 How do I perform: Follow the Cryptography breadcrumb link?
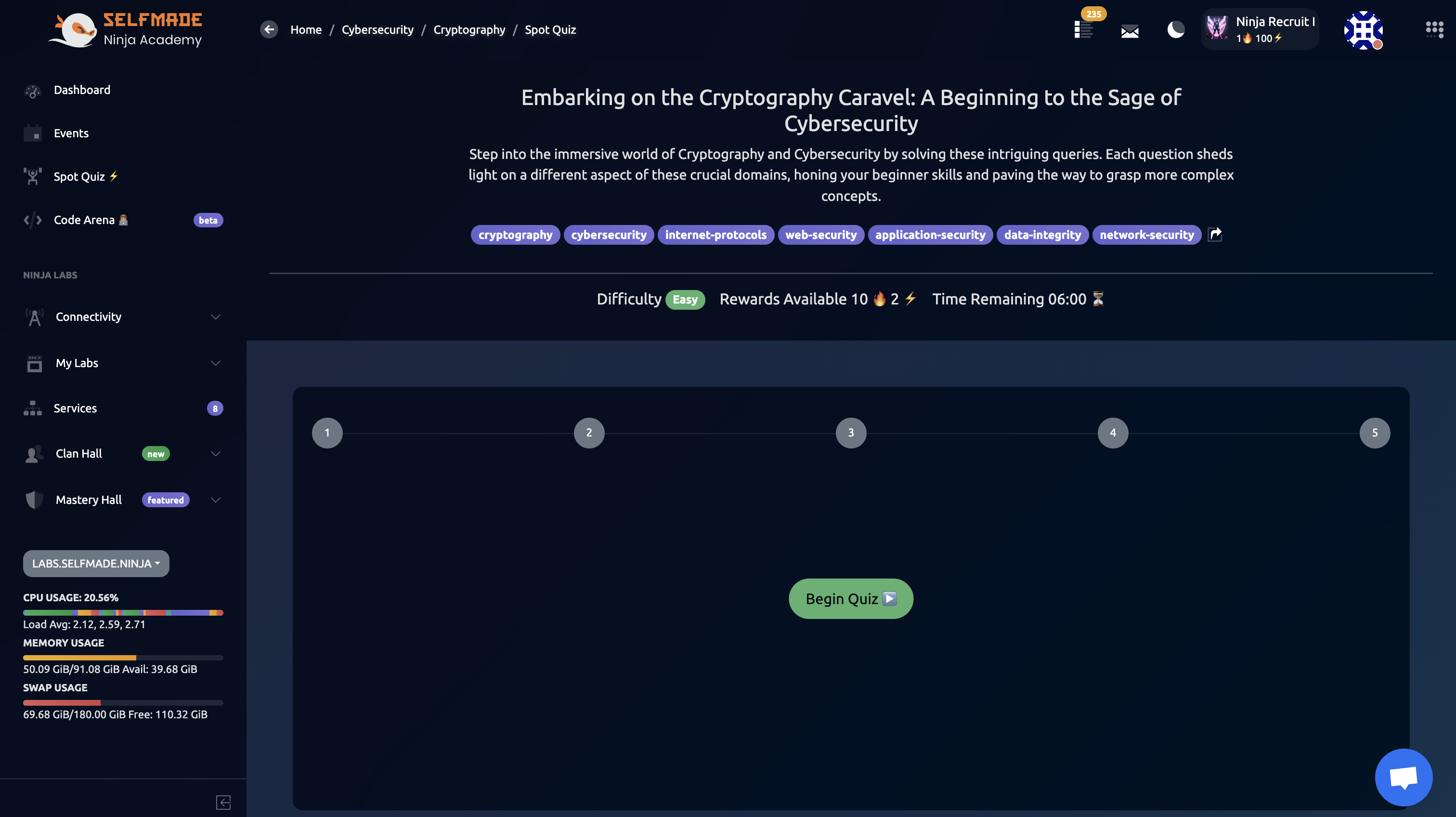point(468,29)
